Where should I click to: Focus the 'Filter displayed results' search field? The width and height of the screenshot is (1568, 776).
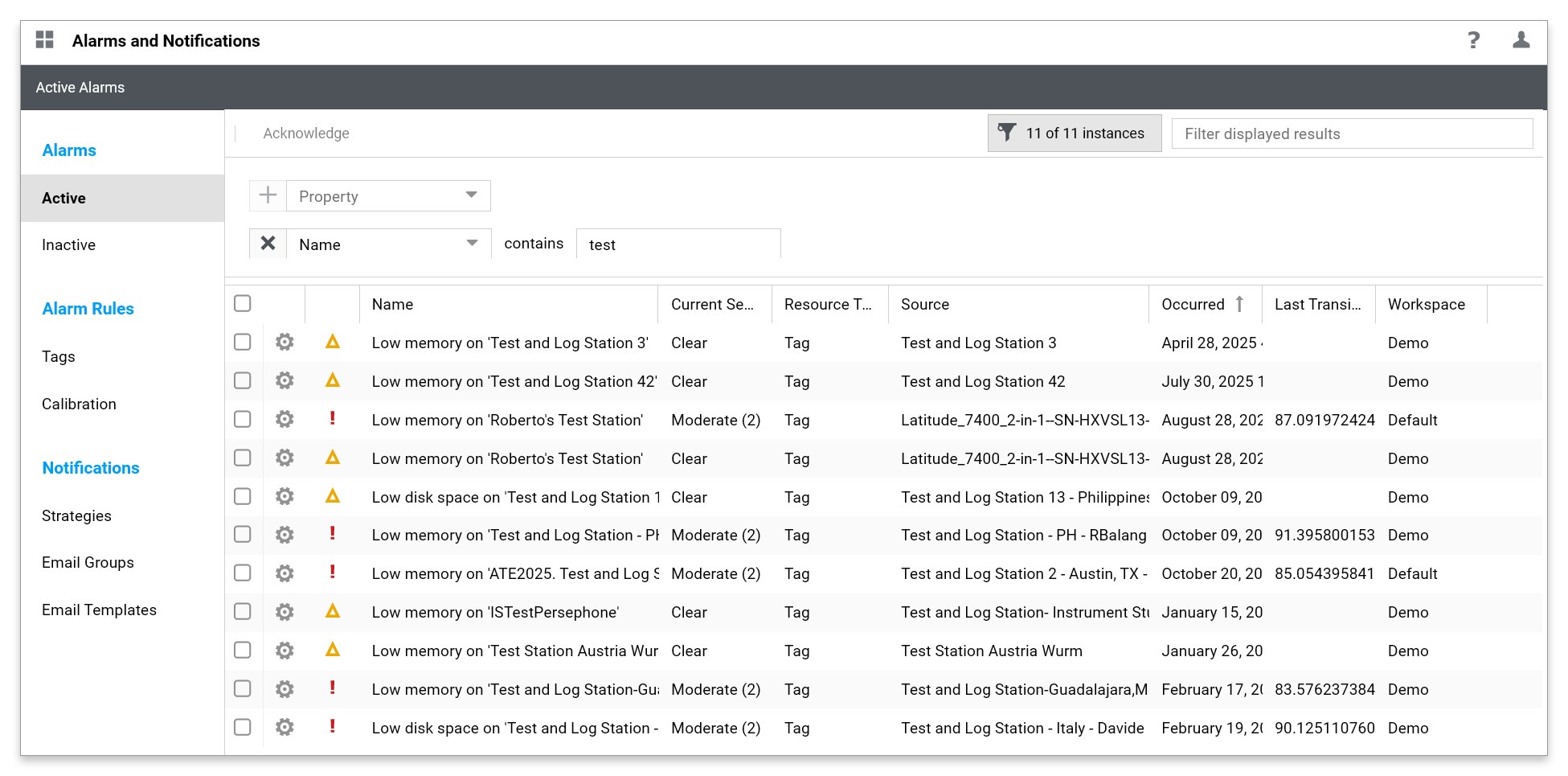click(x=1352, y=133)
